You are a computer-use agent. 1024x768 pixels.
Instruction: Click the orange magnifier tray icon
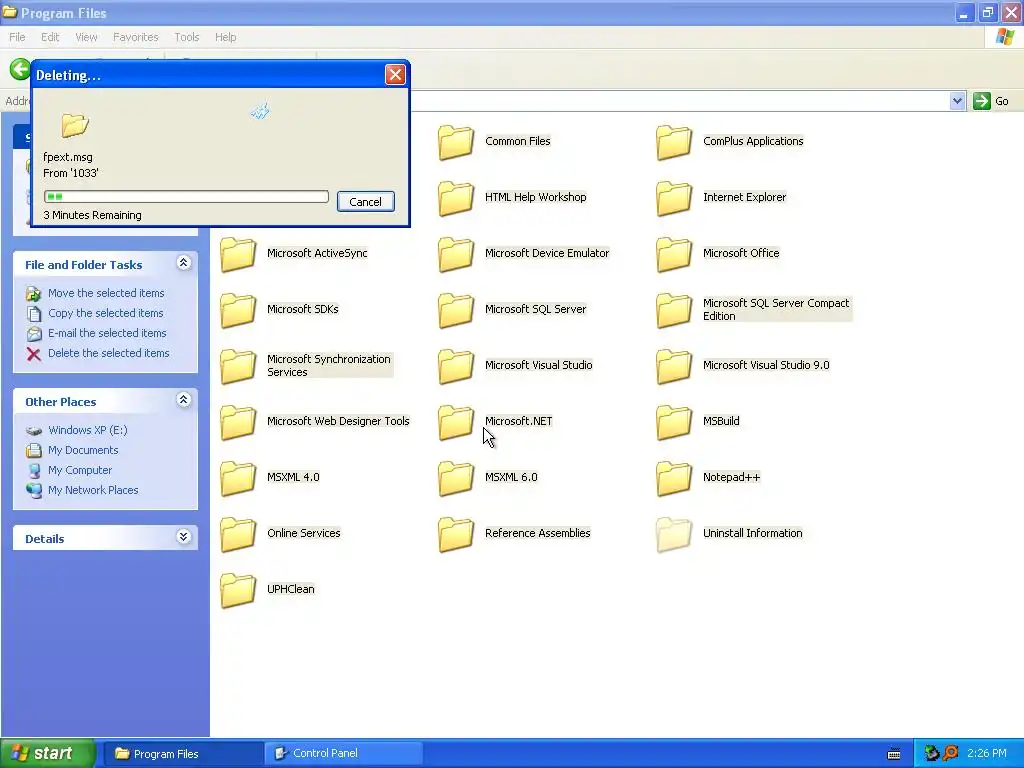pos(950,754)
